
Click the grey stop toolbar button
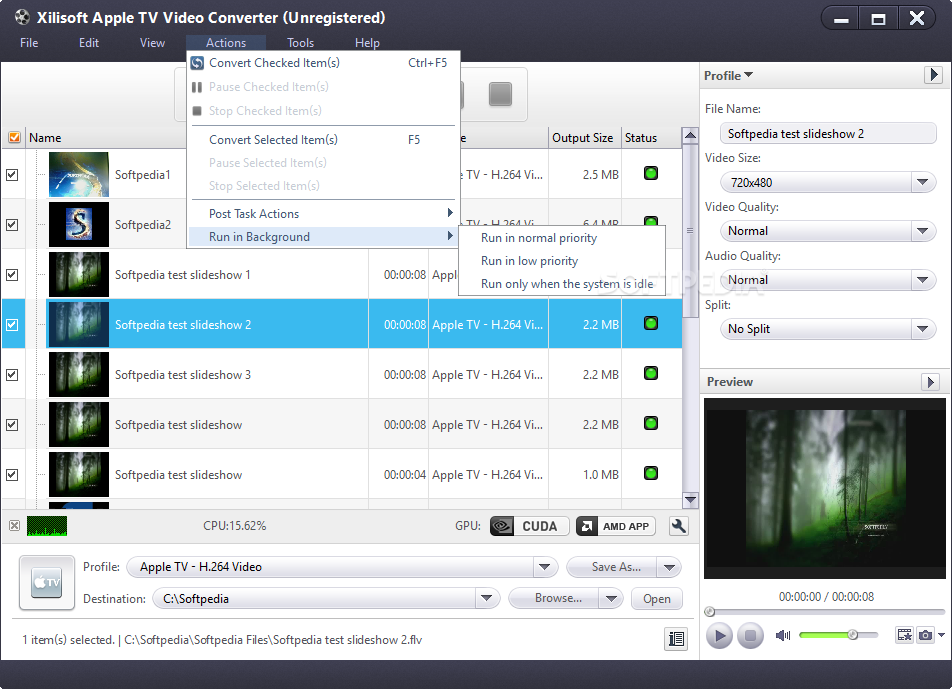(500, 94)
